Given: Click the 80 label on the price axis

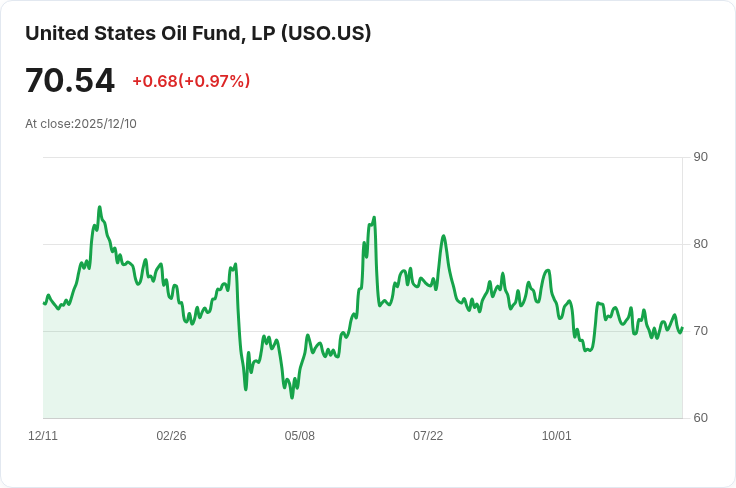Looking at the screenshot, I should [700, 244].
